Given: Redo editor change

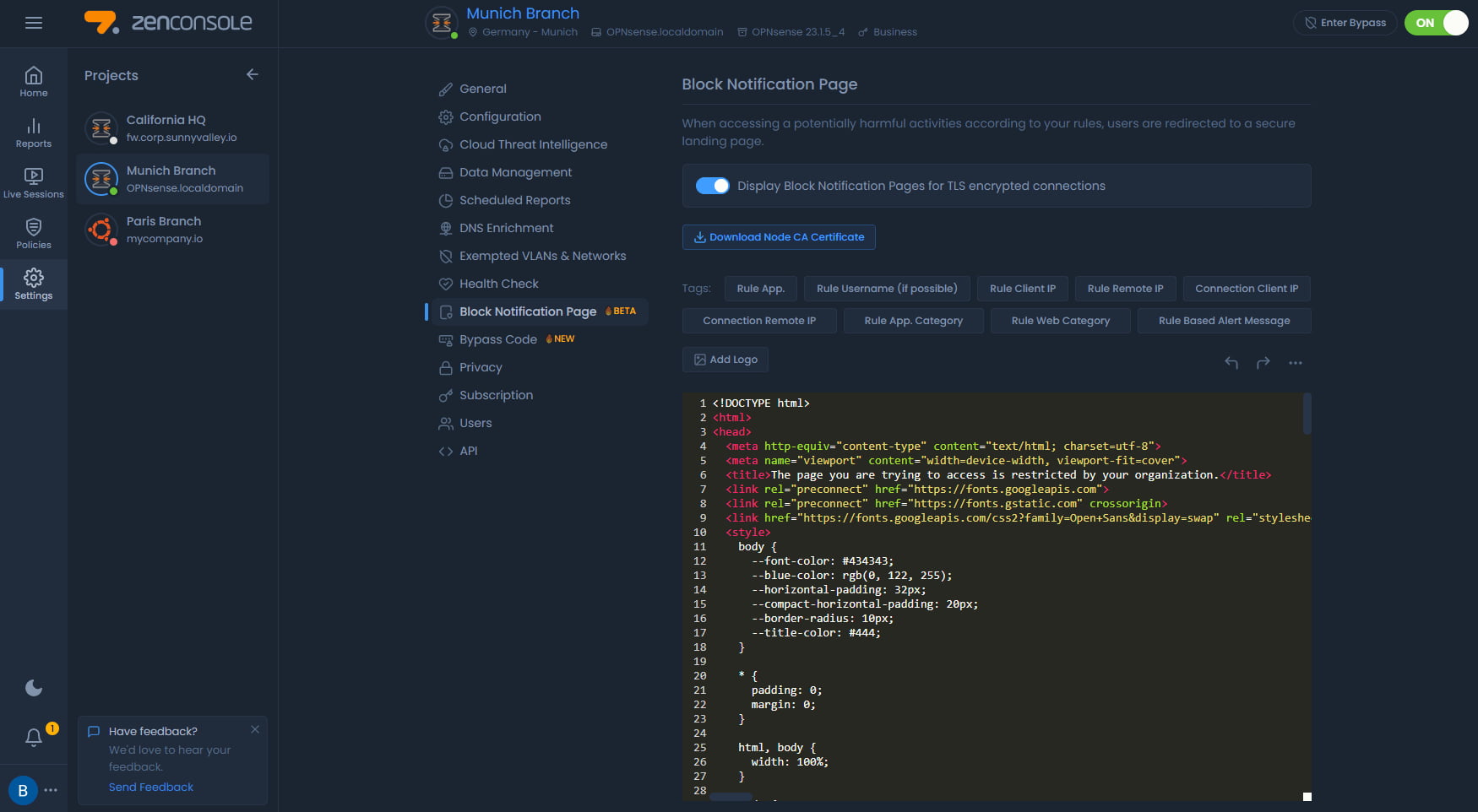Looking at the screenshot, I should tap(1263, 363).
